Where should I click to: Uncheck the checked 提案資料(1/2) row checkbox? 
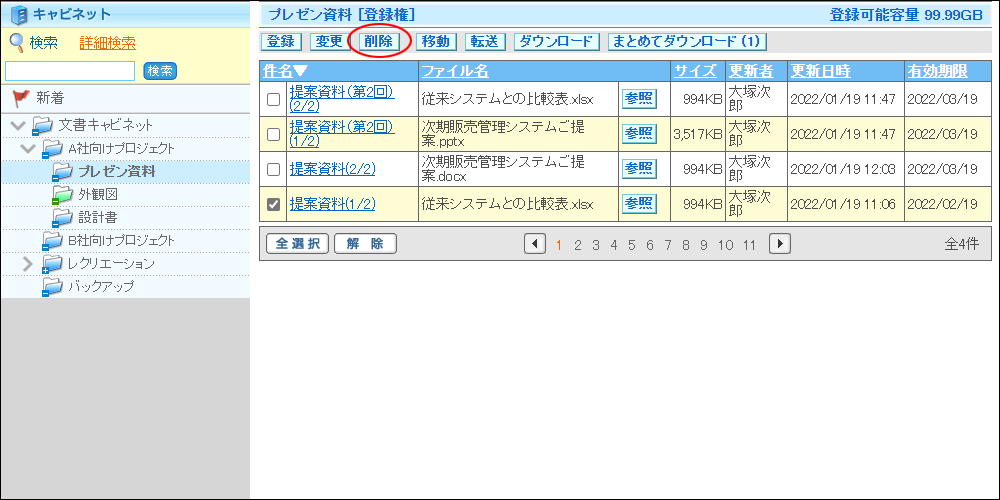point(273,204)
